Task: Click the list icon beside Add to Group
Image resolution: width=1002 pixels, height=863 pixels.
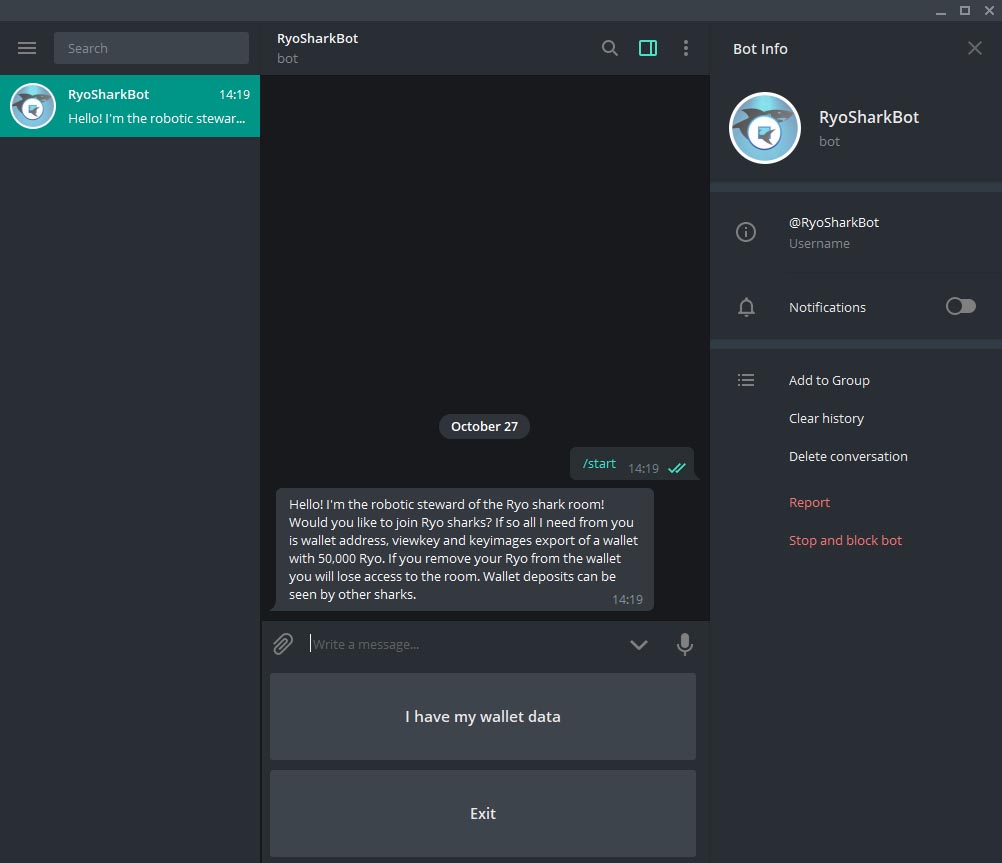Action: (746, 380)
